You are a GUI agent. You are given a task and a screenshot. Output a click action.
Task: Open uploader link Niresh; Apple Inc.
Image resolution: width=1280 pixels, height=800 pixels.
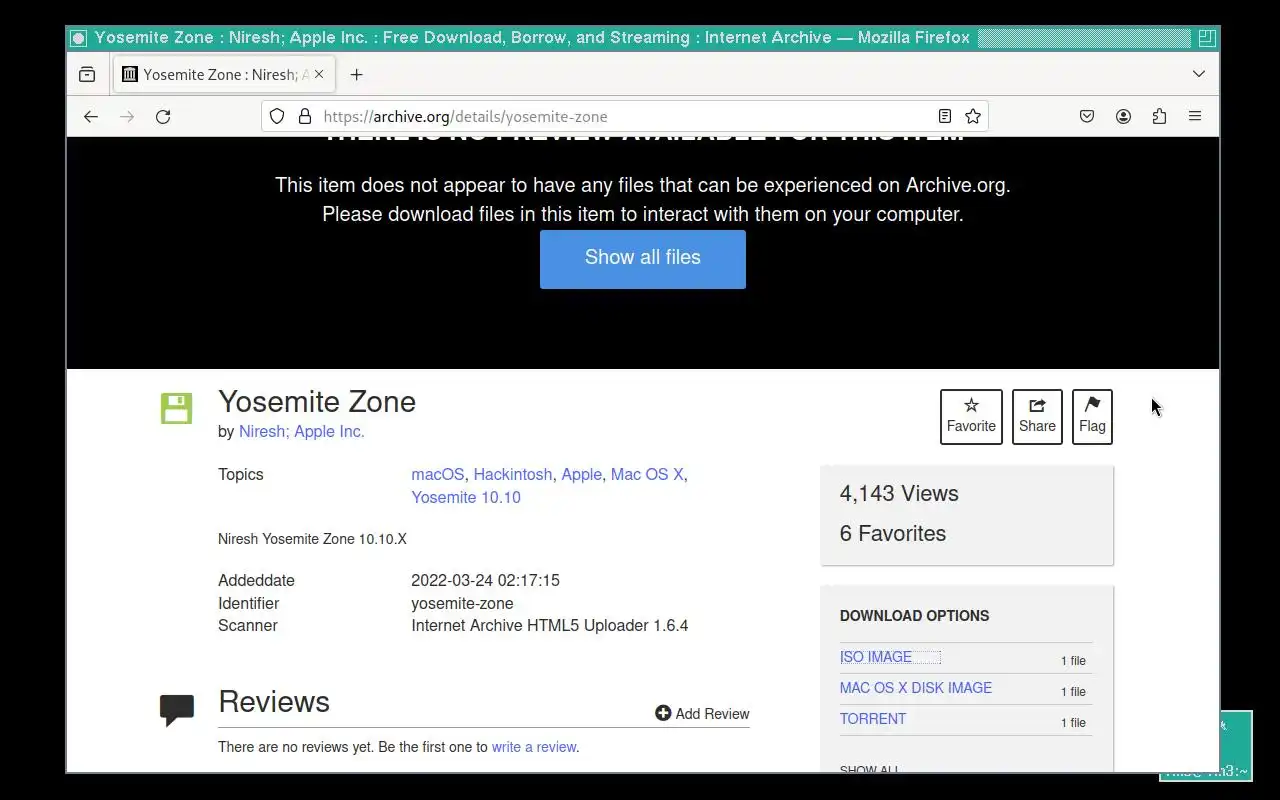302,431
